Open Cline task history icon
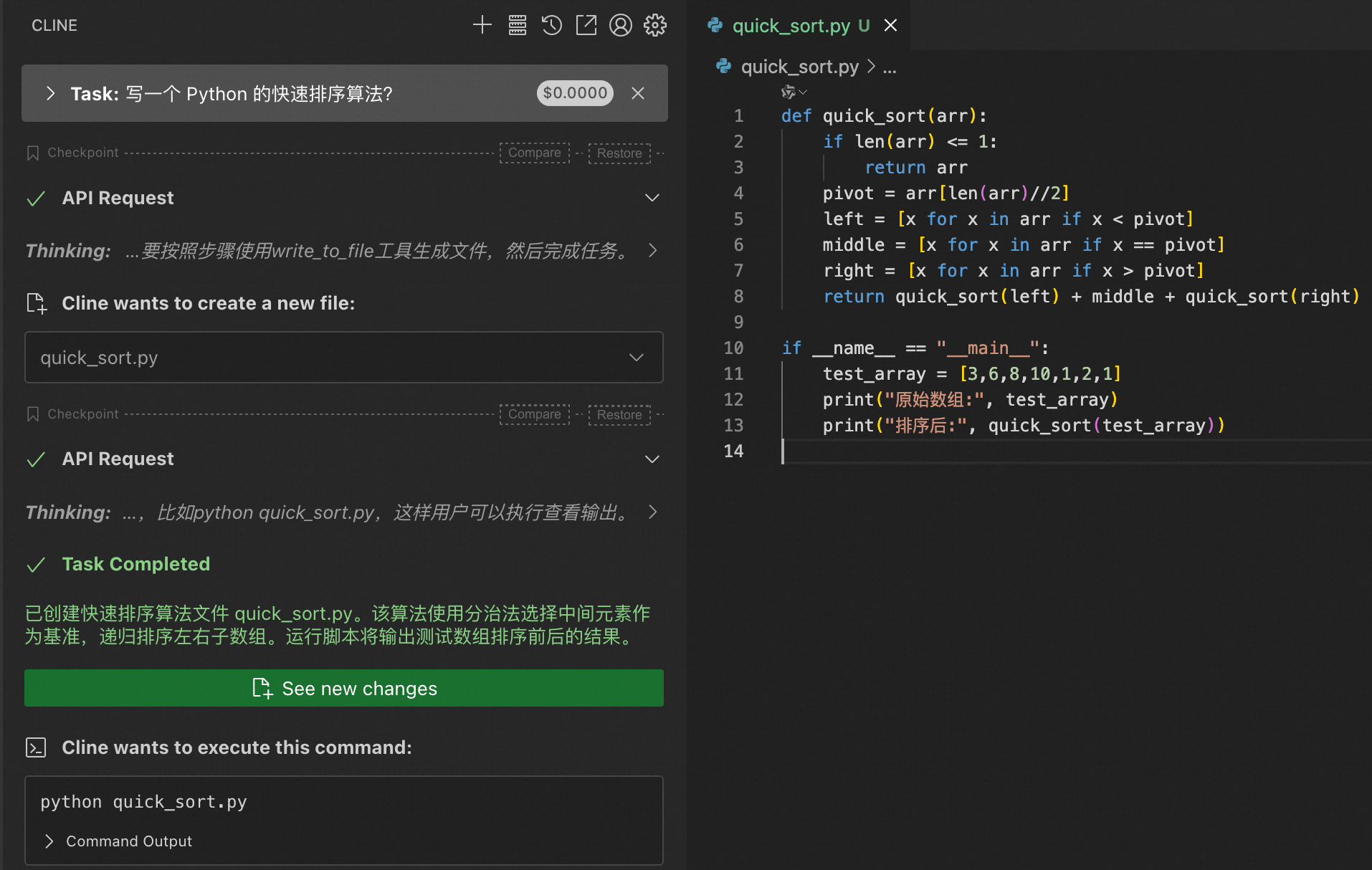 (551, 25)
